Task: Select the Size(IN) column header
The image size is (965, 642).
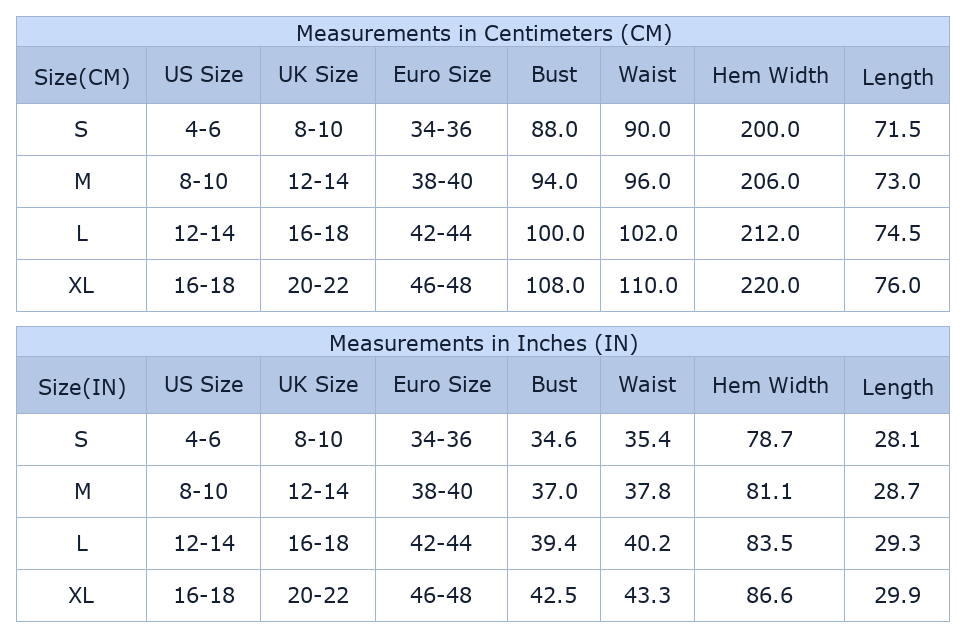Action: click(x=82, y=387)
